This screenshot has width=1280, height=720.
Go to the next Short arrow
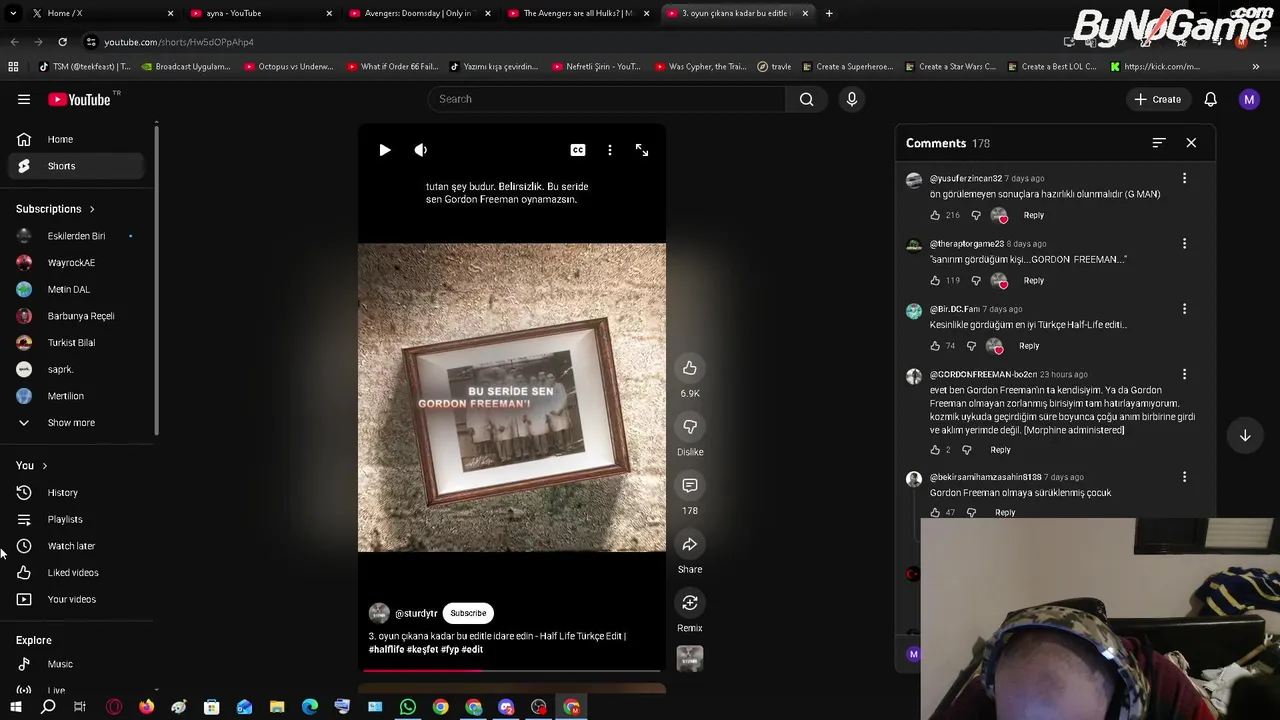pos(1245,436)
